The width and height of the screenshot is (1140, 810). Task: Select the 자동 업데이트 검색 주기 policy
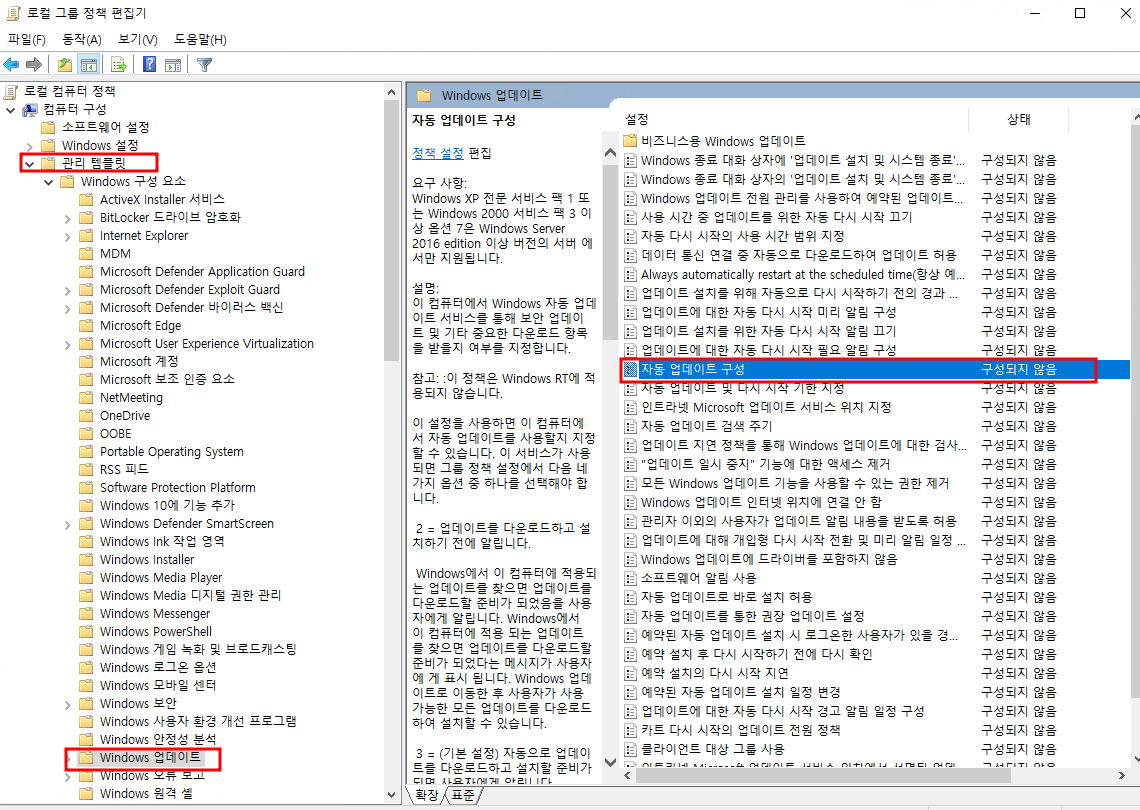click(x=706, y=426)
